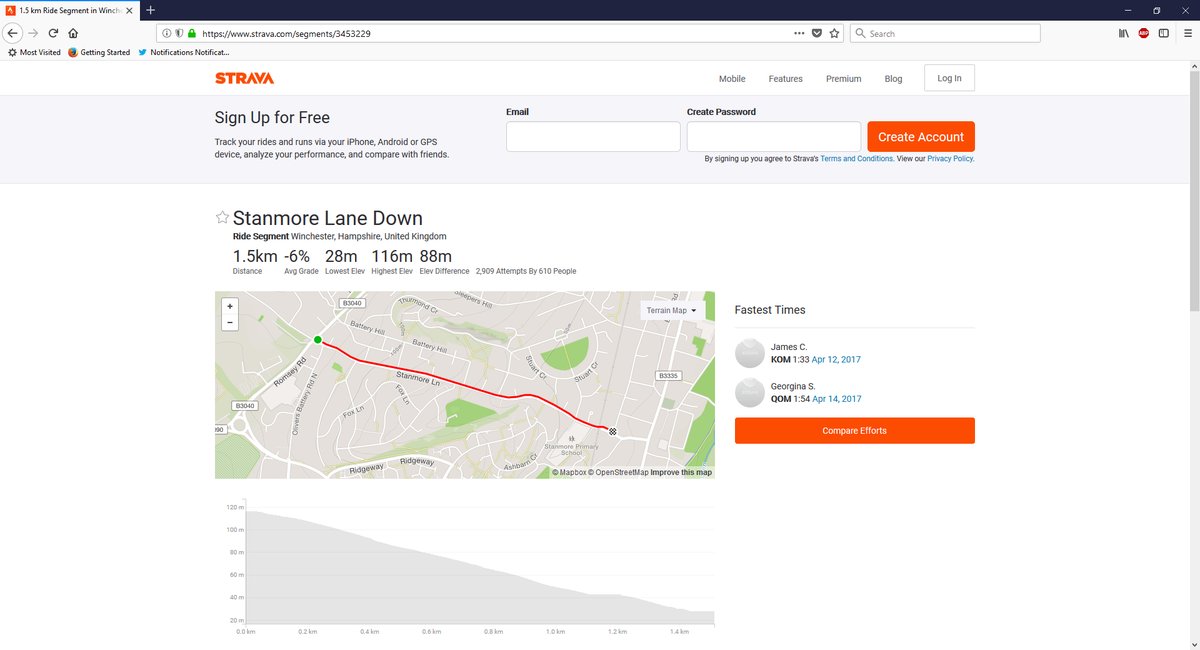Open tracking protection shield icon
The height and width of the screenshot is (650, 1200).
pos(179,33)
